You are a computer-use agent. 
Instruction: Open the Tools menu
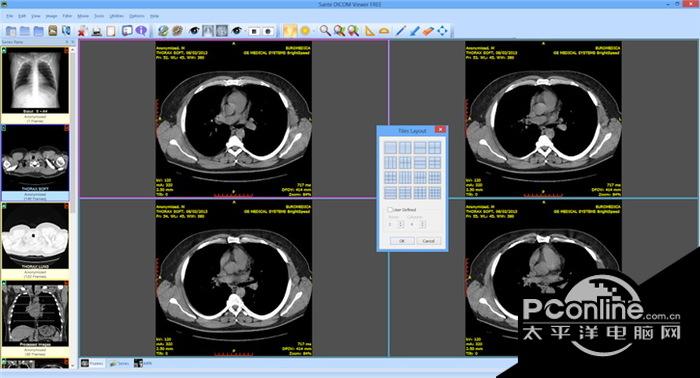(x=99, y=16)
